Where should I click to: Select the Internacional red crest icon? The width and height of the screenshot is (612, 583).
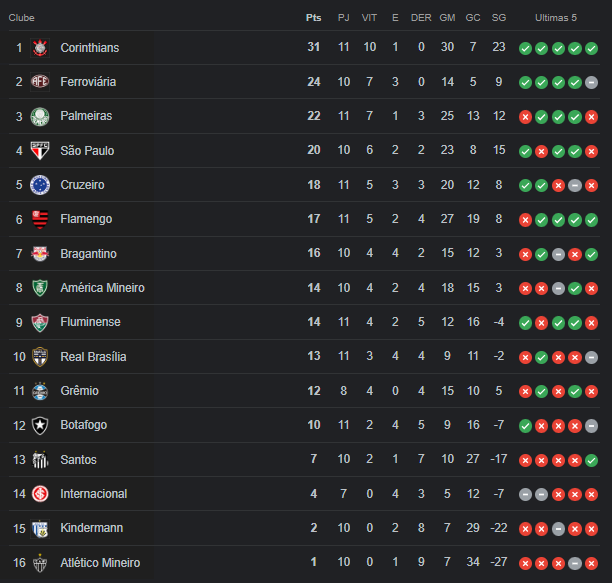pyautogui.click(x=40, y=494)
